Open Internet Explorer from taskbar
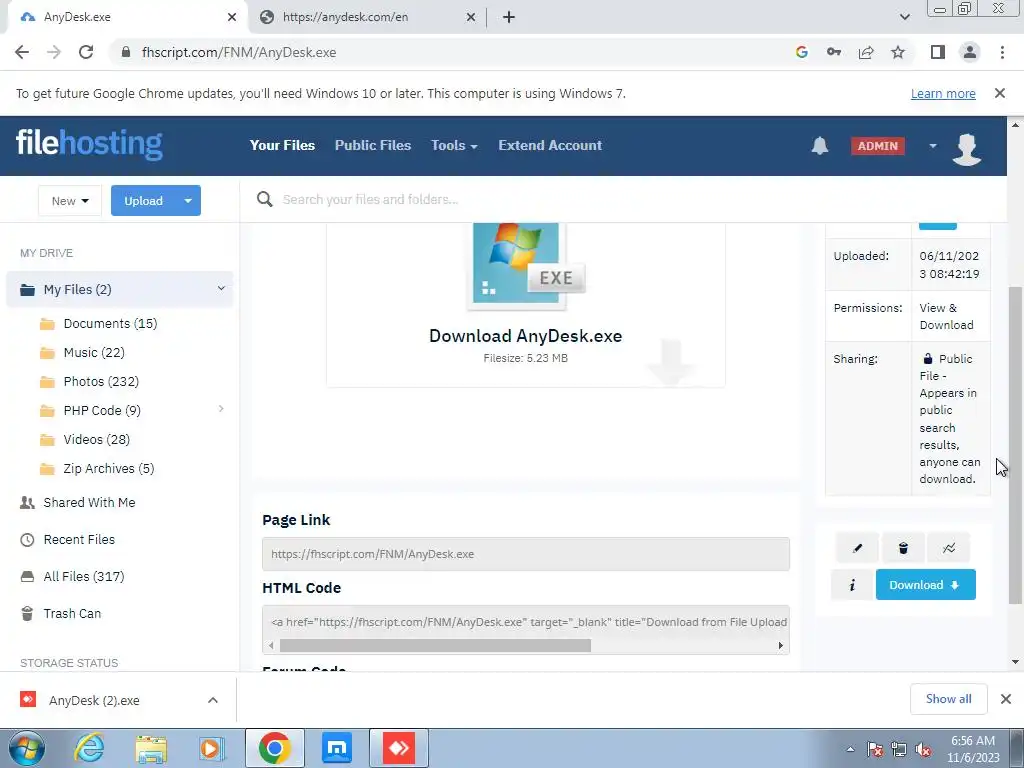The image size is (1024, 768). pyautogui.click(x=88, y=748)
